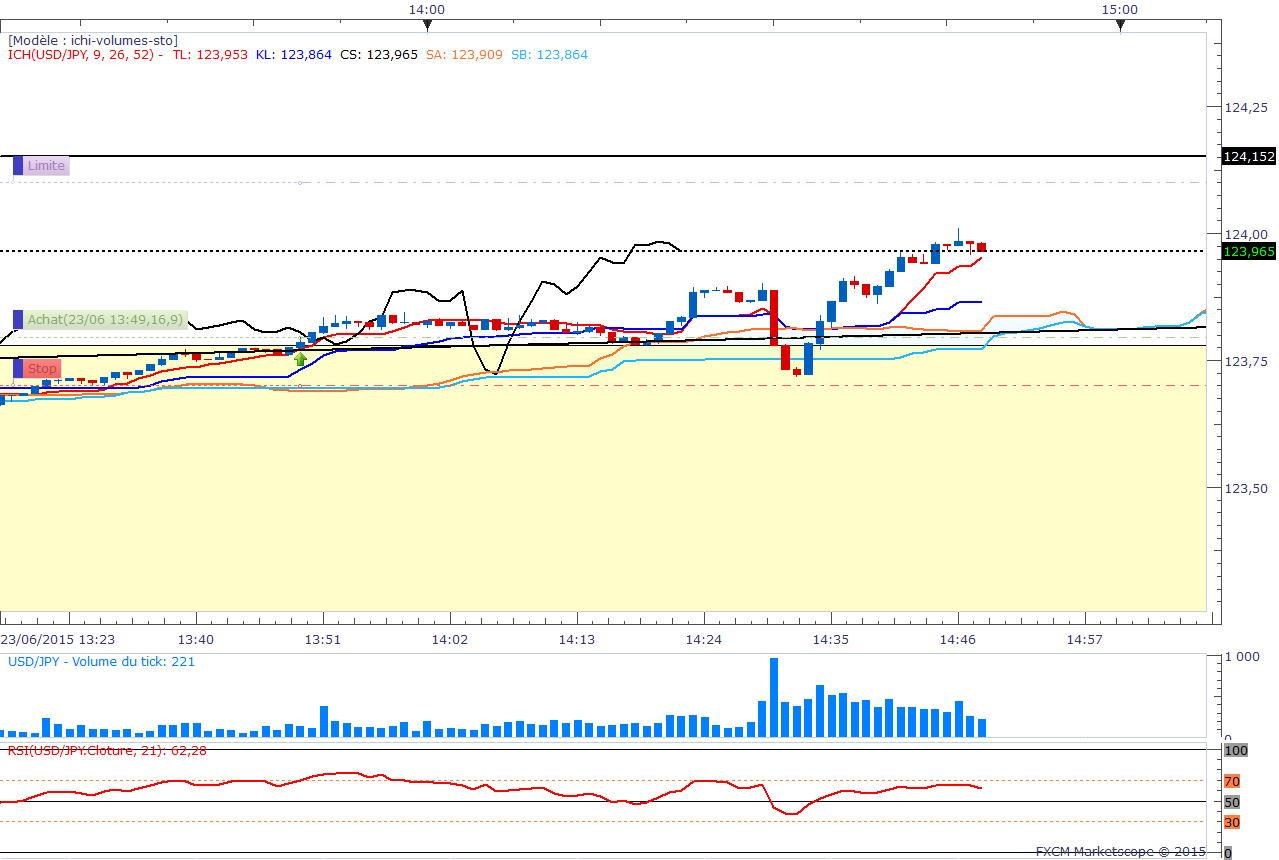Select the blue handle beside Stop label
The image size is (1279, 860).
coord(18,369)
